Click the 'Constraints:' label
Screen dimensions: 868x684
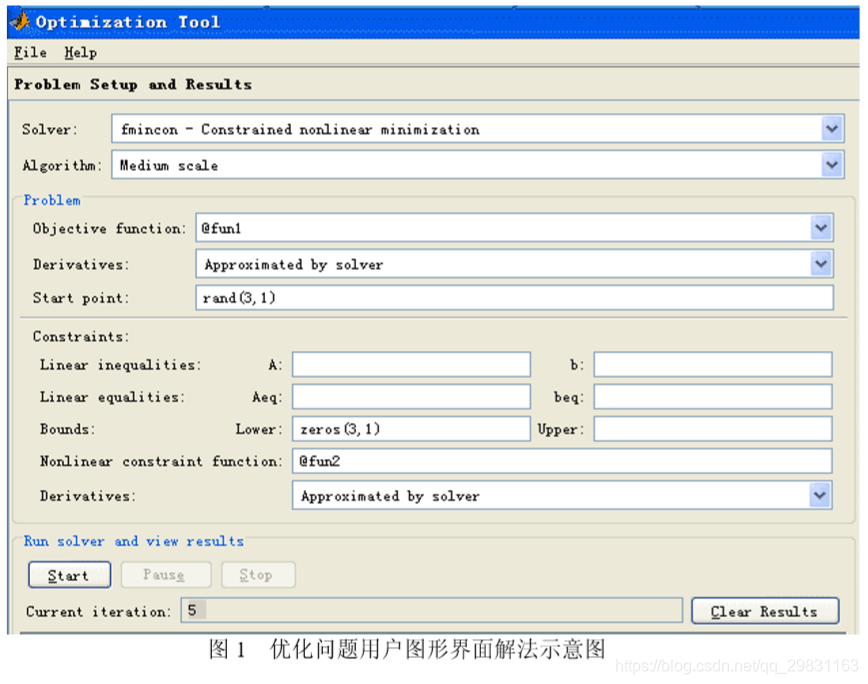click(81, 336)
